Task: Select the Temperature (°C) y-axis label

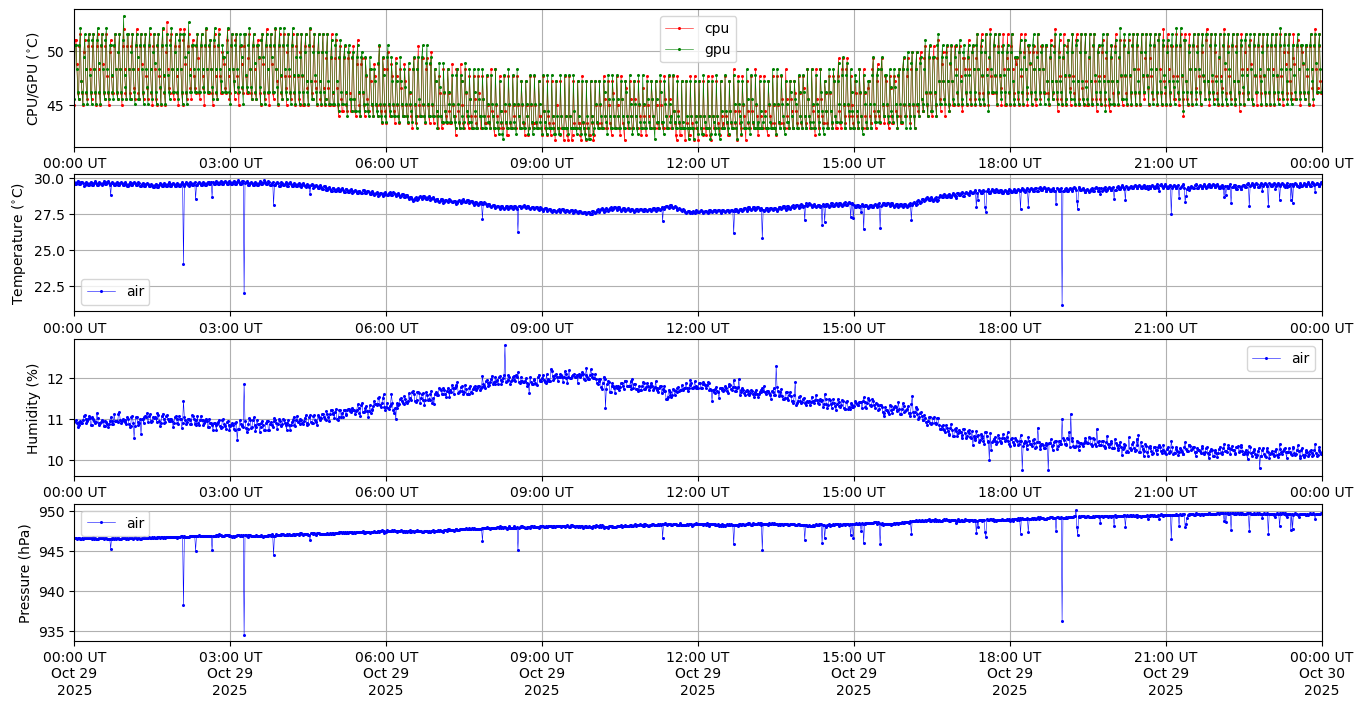Action: [18, 243]
